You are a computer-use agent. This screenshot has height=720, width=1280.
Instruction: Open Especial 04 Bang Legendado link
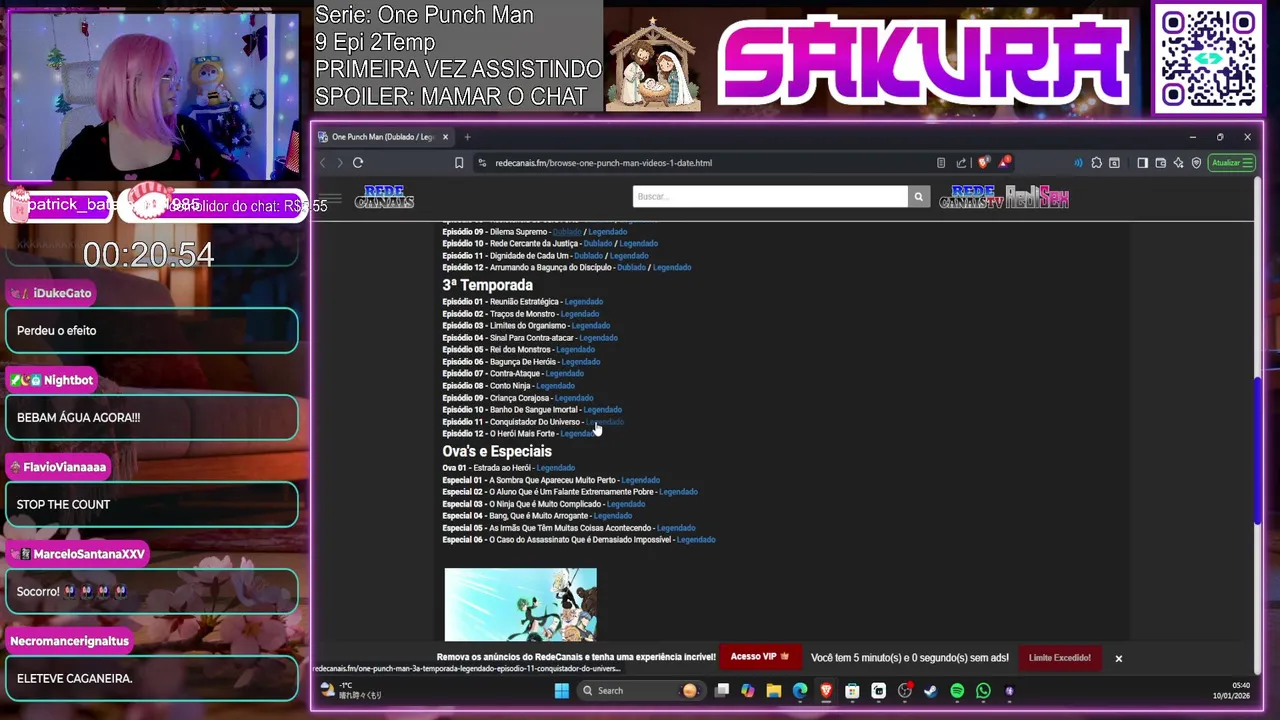pyautogui.click(x=612, y=516)
